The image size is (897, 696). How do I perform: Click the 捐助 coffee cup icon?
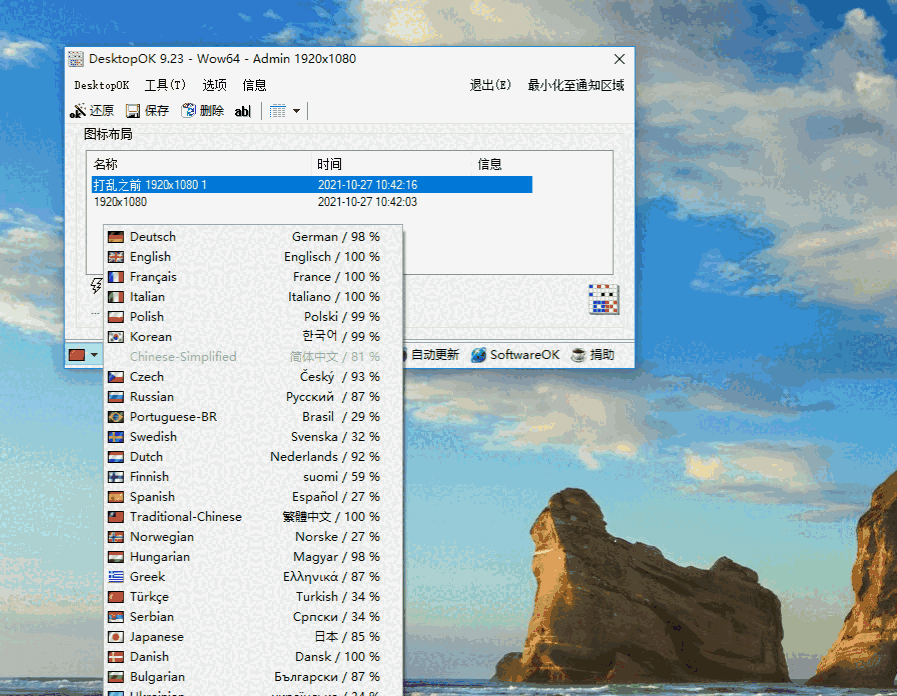click(577, 354)
